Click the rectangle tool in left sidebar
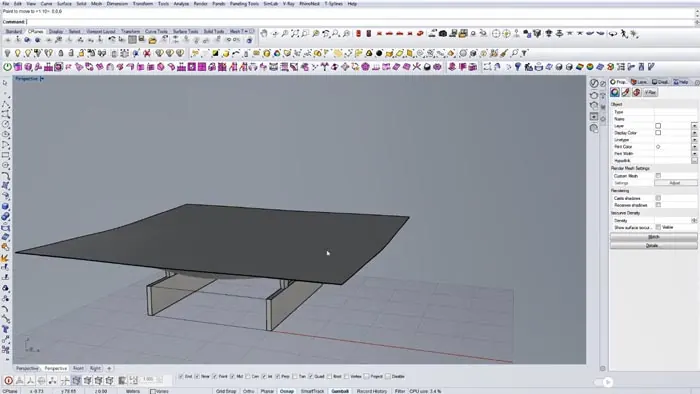 click(x=5, y=155)
